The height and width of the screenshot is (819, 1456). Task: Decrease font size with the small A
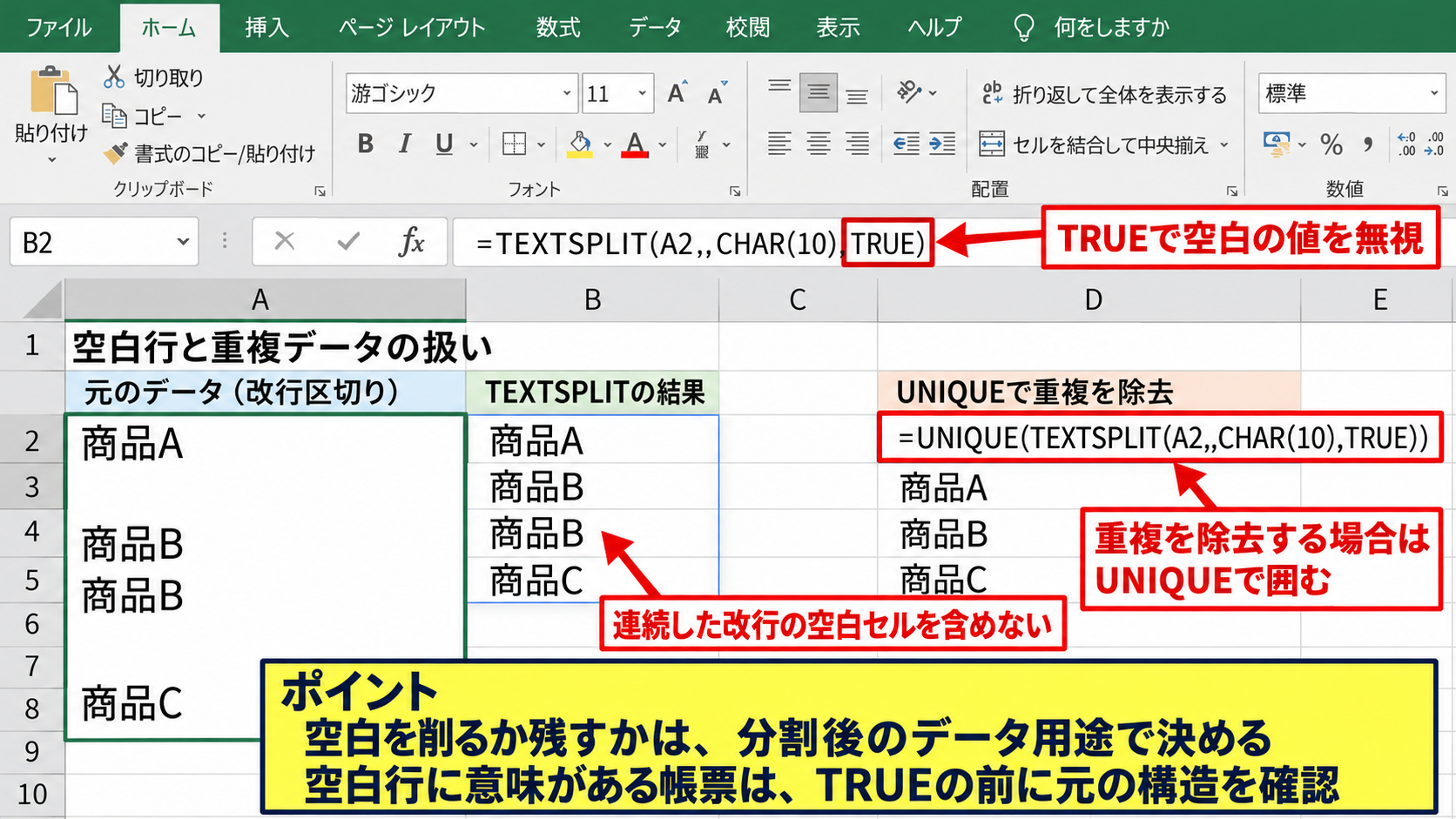point(717,93)
